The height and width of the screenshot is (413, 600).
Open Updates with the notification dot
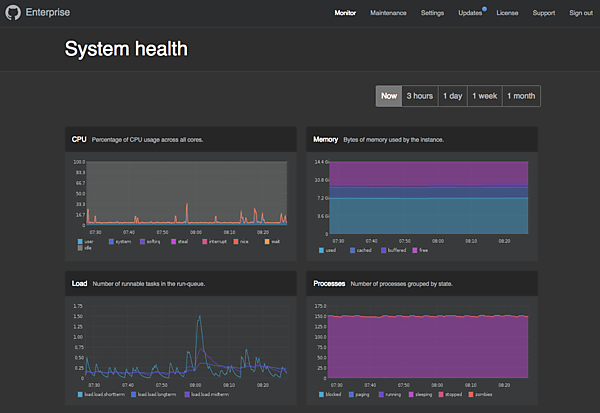tap(470, 13)
